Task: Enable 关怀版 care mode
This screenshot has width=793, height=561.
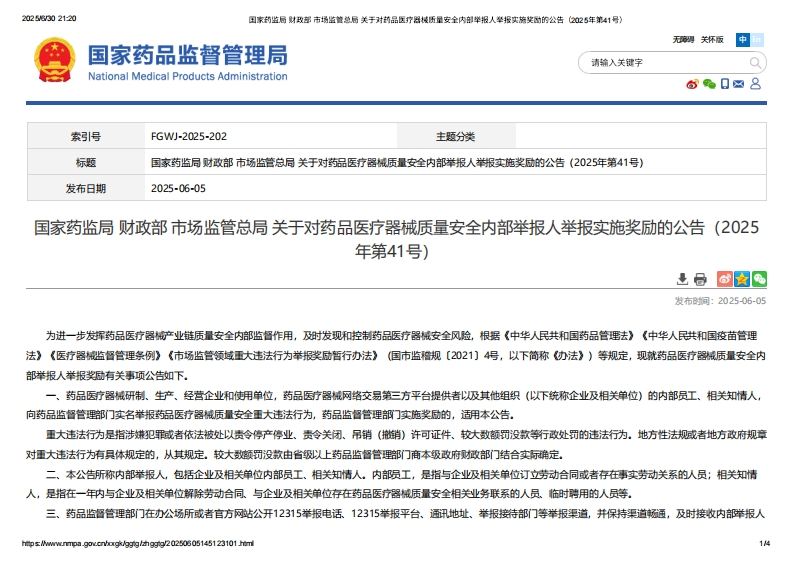Action: pyautogui.click(x=711, y=40)
